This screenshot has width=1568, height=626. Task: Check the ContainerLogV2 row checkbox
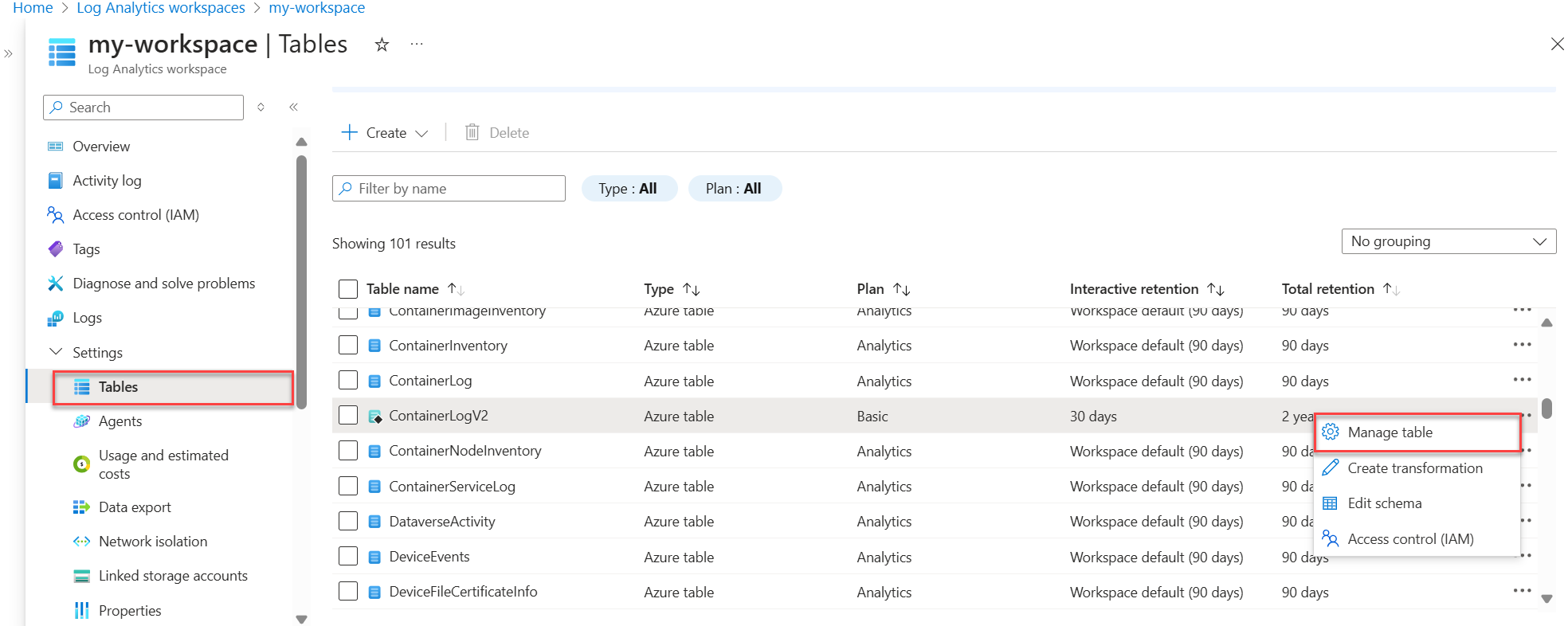click(x=348, y=416)
